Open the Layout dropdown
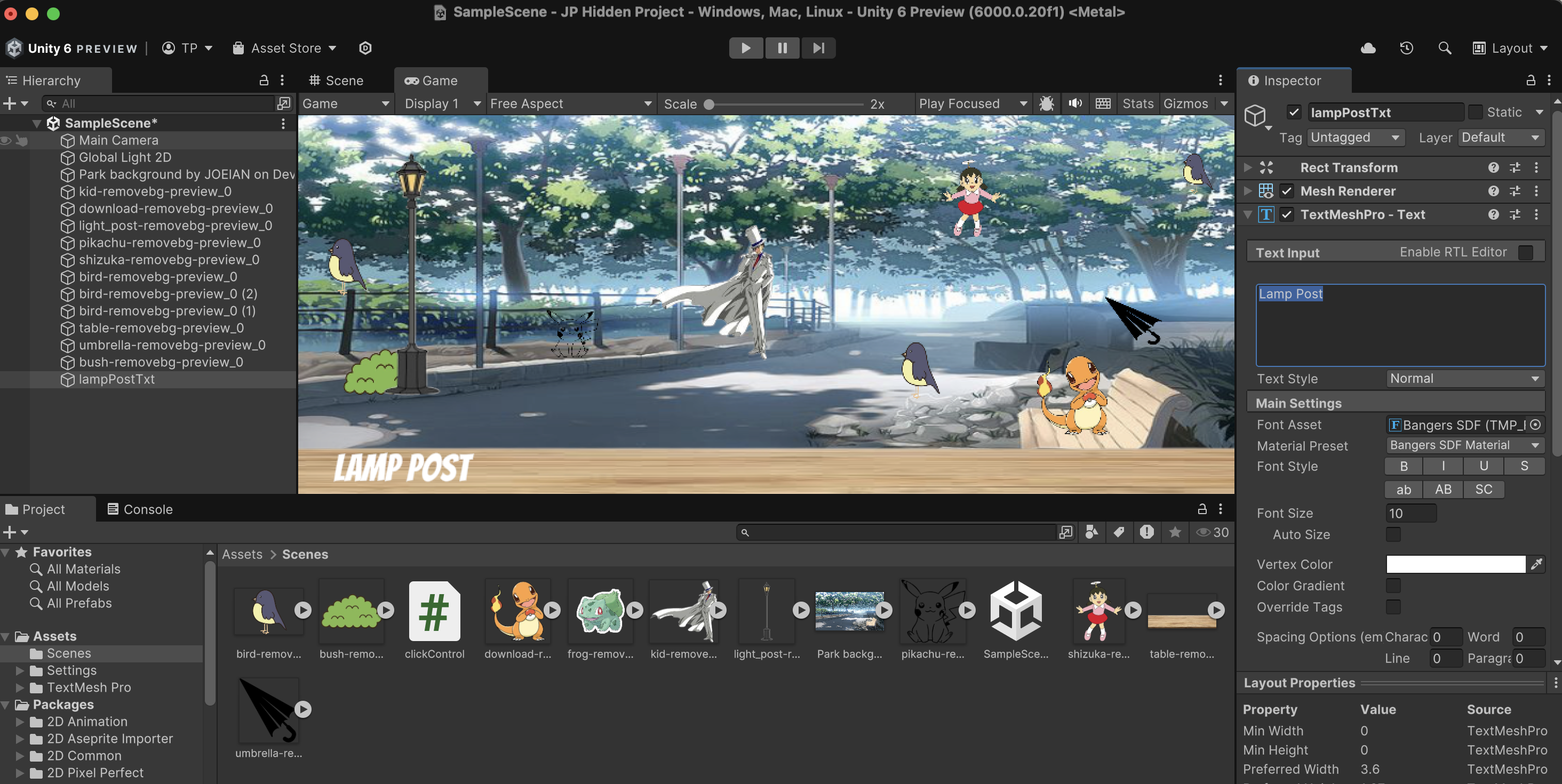 tap(1510, 48)
